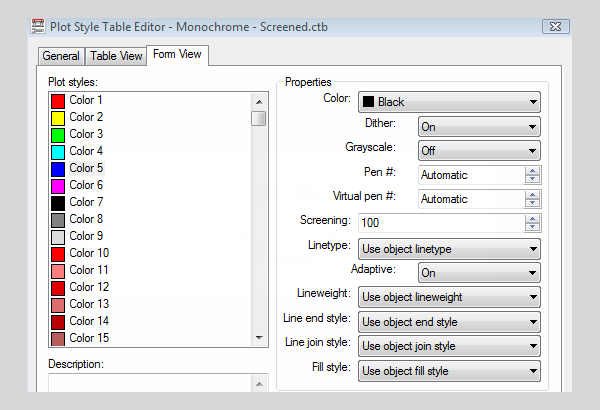Click the Screening value field
600x410 pixels.
(x=442, y=223)
